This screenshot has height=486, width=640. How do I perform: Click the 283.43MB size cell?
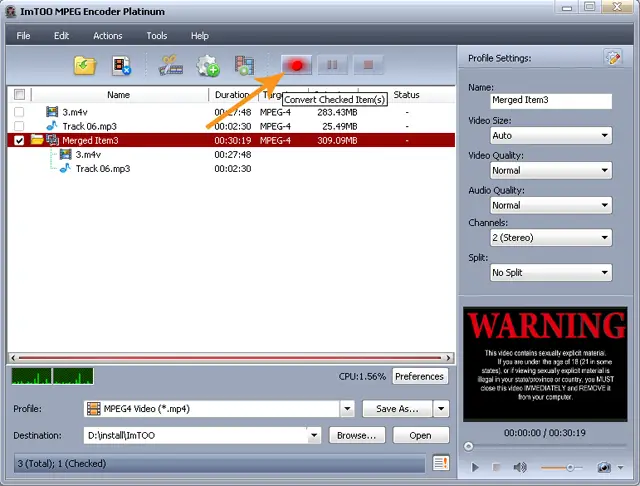click(337, 112)
